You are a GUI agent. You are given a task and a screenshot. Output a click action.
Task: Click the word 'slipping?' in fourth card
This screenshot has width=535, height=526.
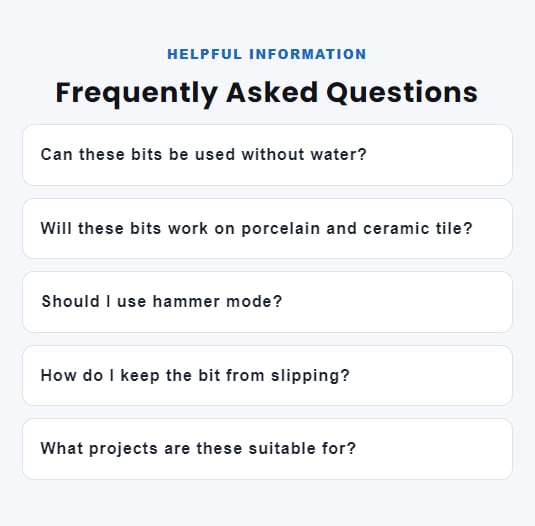(x=310, y=376)
